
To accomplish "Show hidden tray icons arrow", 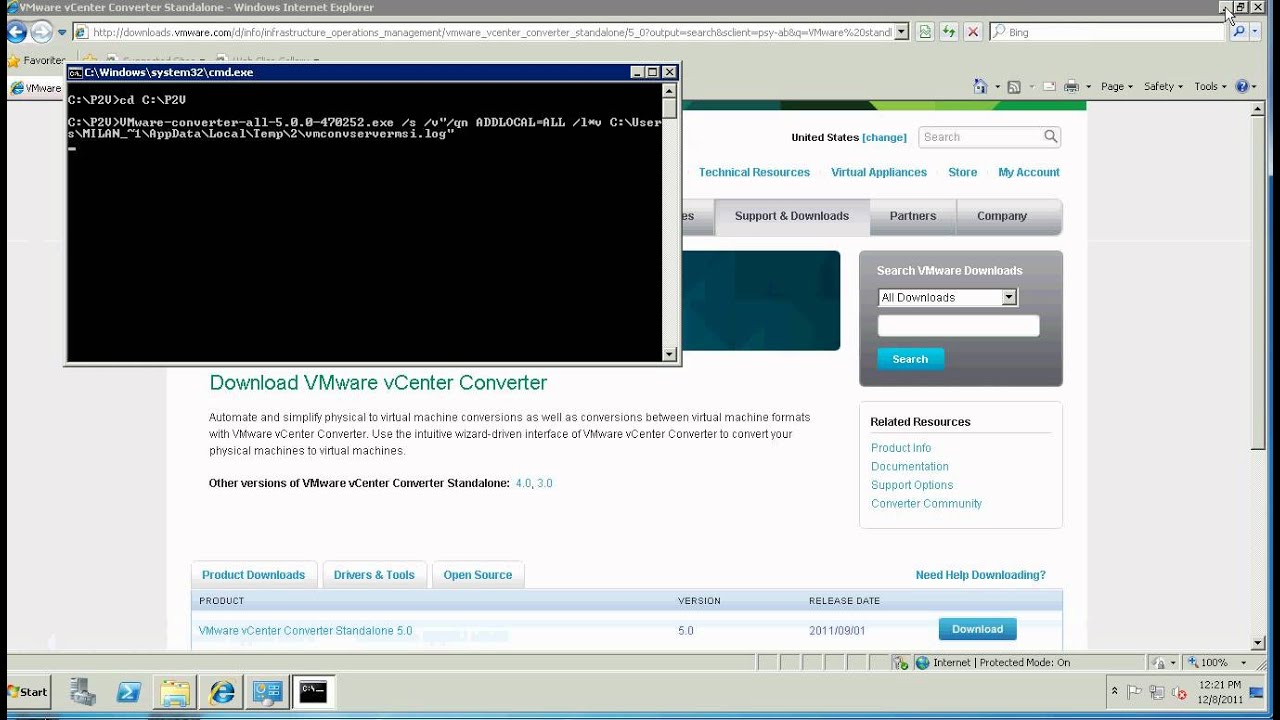I will 1114,691.
